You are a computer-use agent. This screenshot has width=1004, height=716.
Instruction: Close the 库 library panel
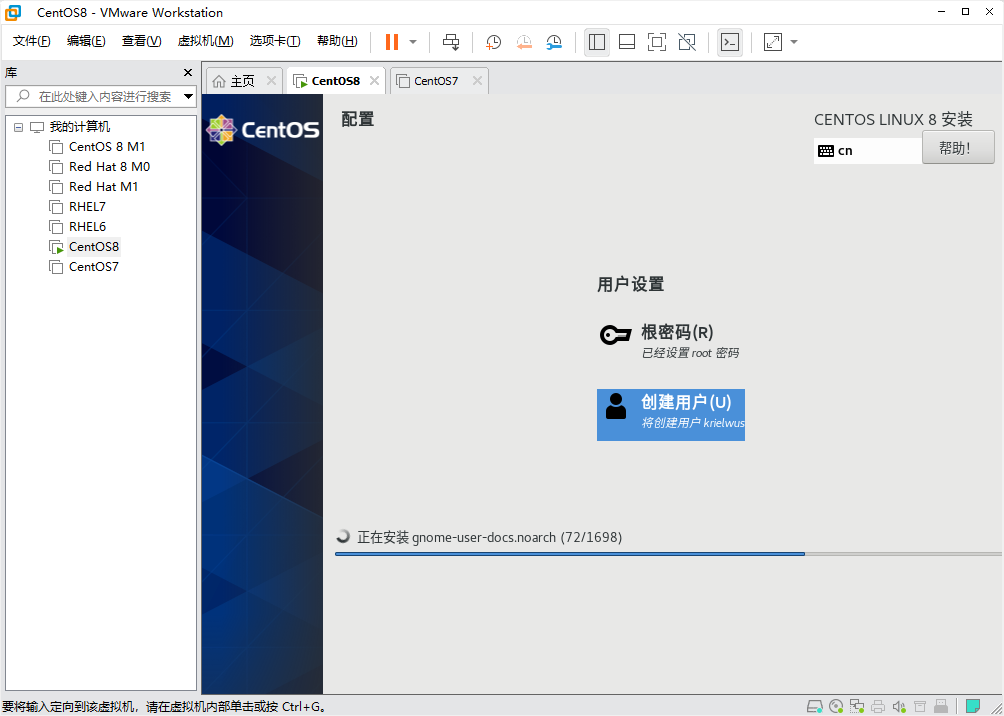pos(188,72)
